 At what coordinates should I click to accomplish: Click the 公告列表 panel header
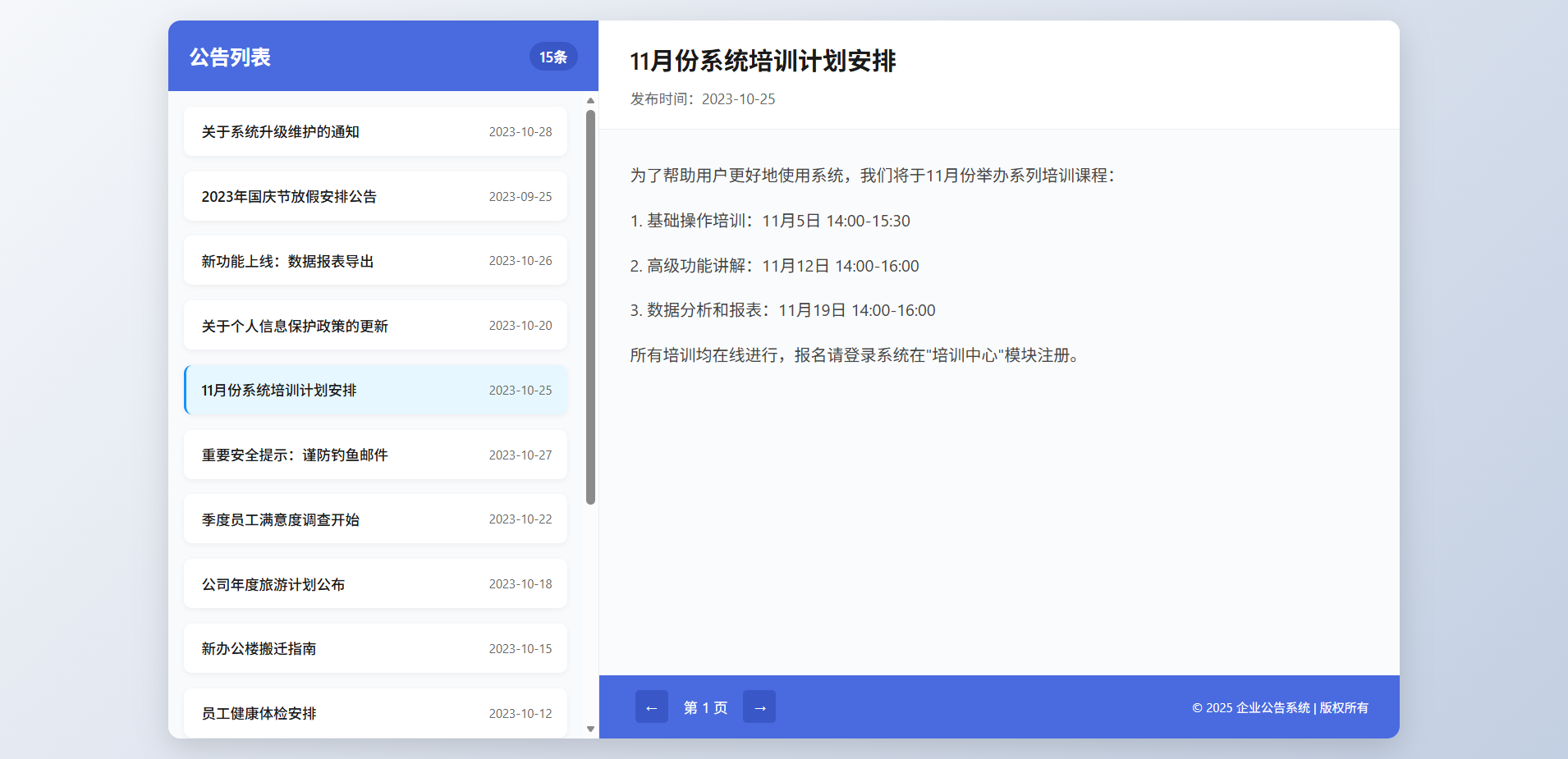tap(229, 57)
